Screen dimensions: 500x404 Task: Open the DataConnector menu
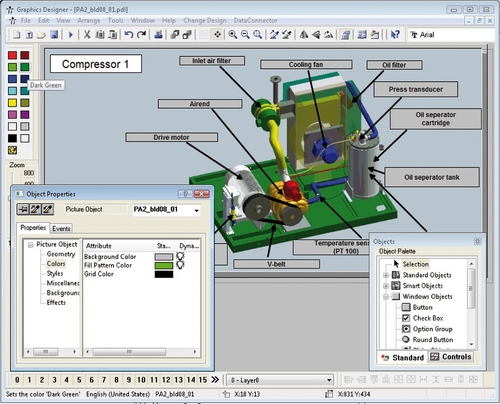click(255, 21)
